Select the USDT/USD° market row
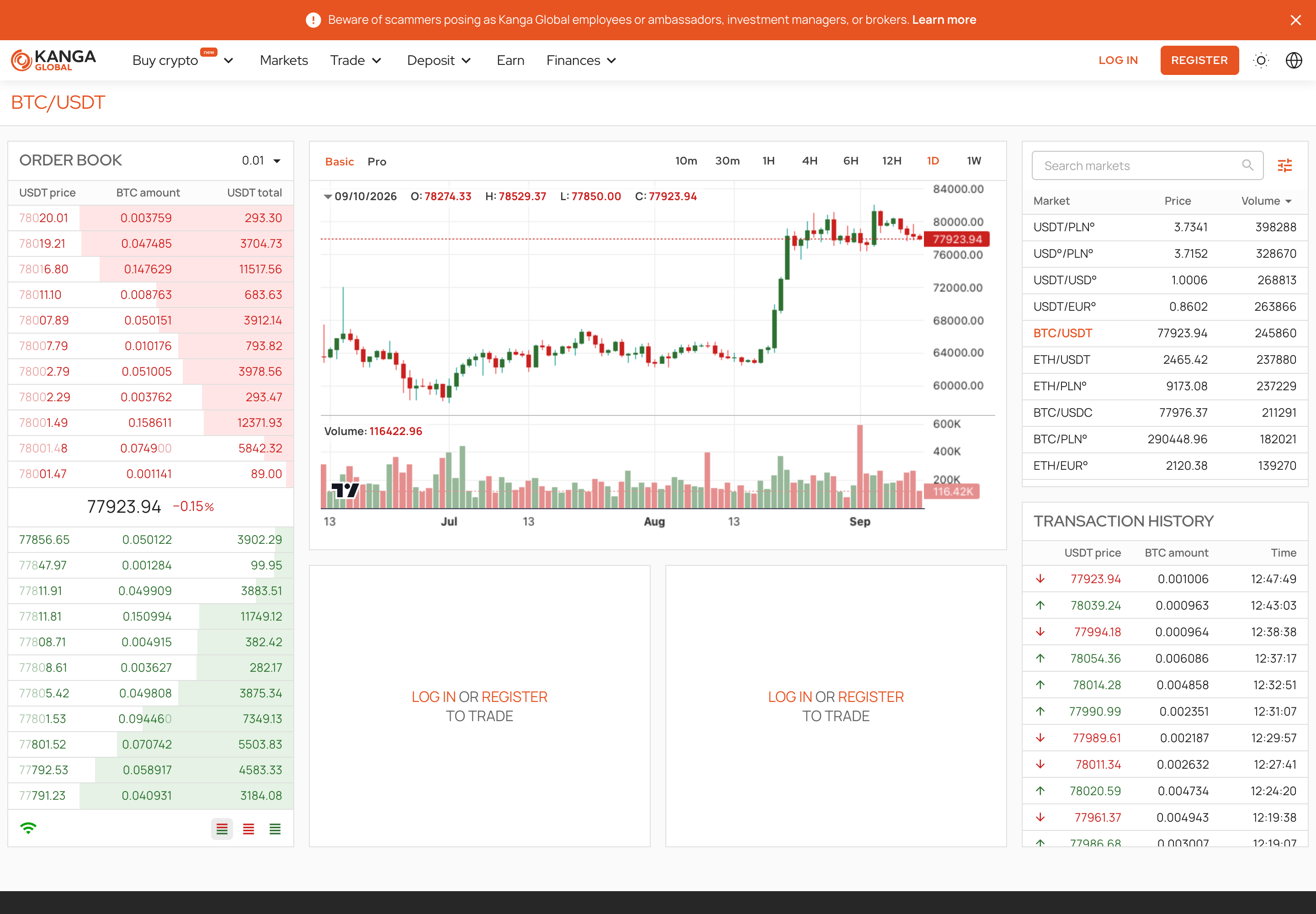Image resolution: width=1316 pixels, height=914 pixels. click(x=1164, y=280)
